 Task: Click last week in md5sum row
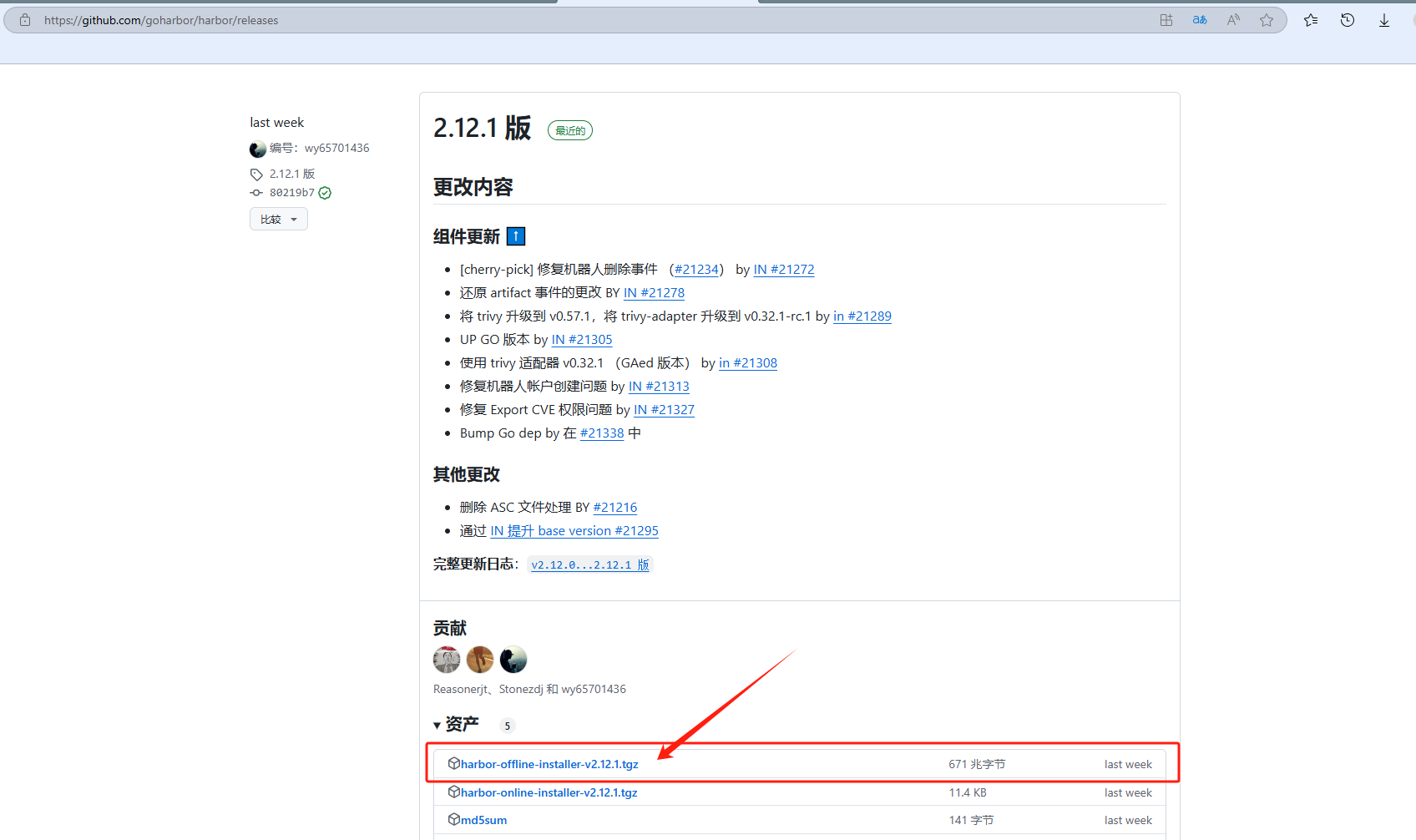[1128, 820]
